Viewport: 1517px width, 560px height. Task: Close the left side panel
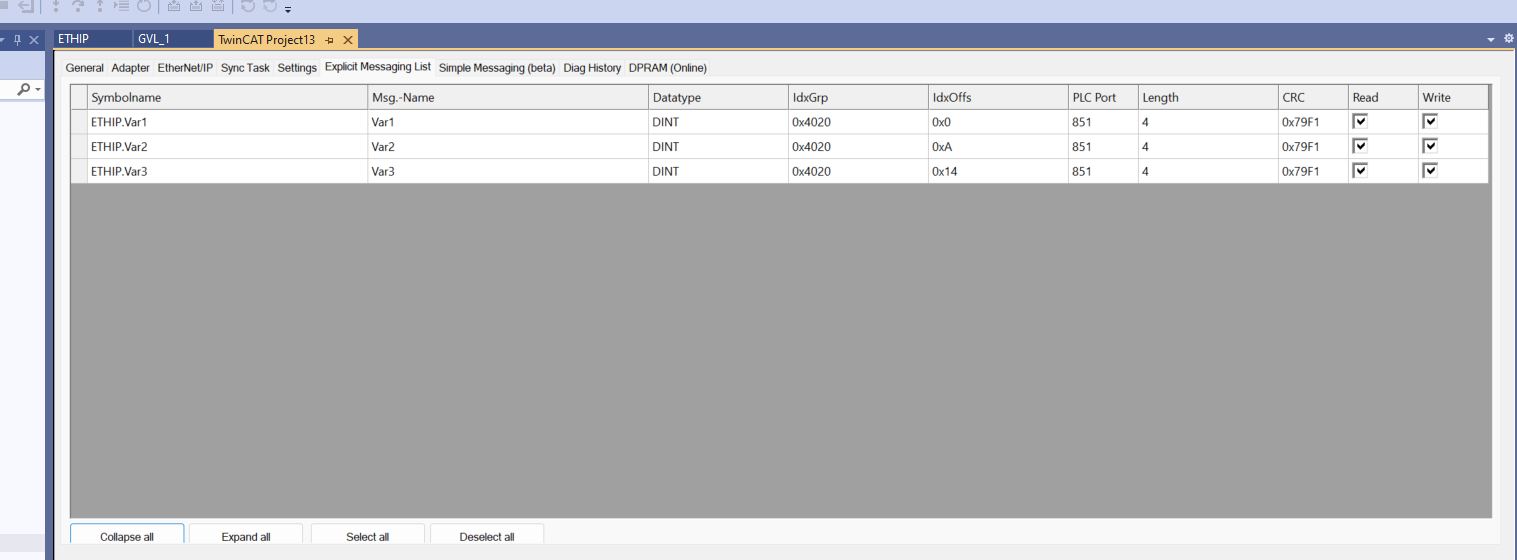[x=33, y=40]
